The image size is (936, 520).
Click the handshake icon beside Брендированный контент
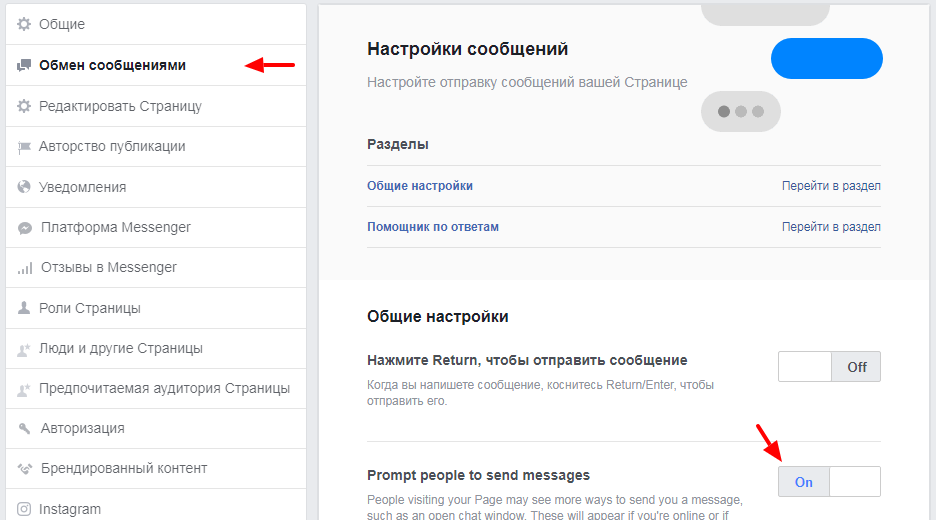coord(24,469)
